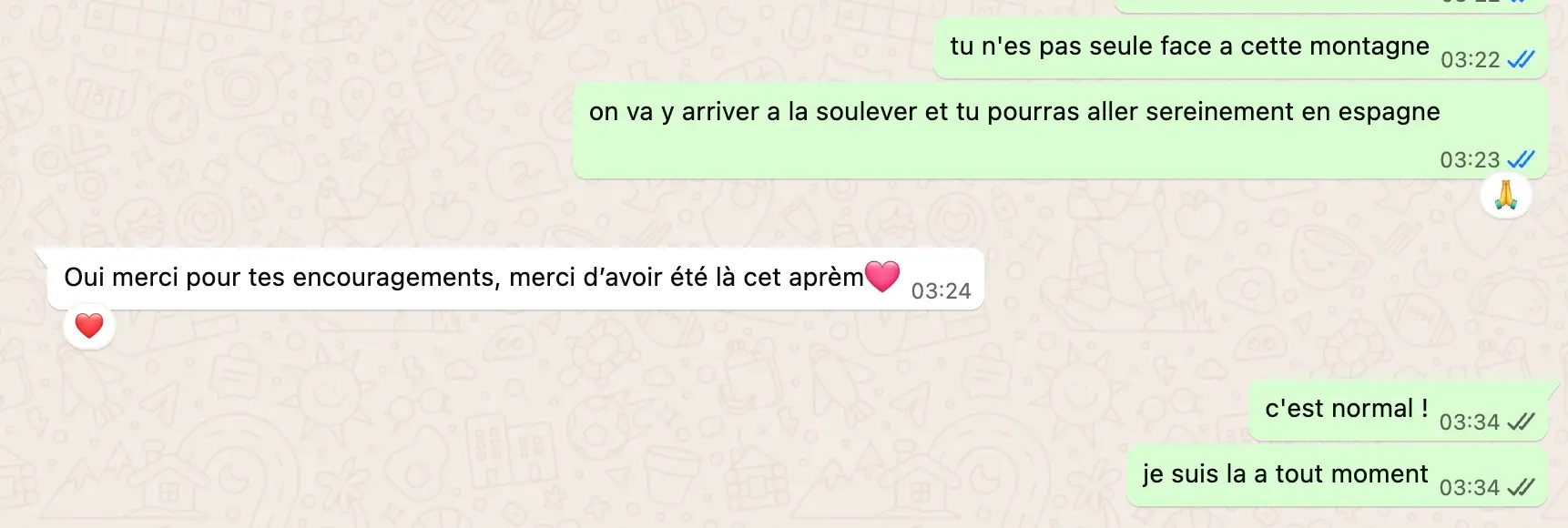Click blue read receipt next to 03:22

pos(1521,59)
